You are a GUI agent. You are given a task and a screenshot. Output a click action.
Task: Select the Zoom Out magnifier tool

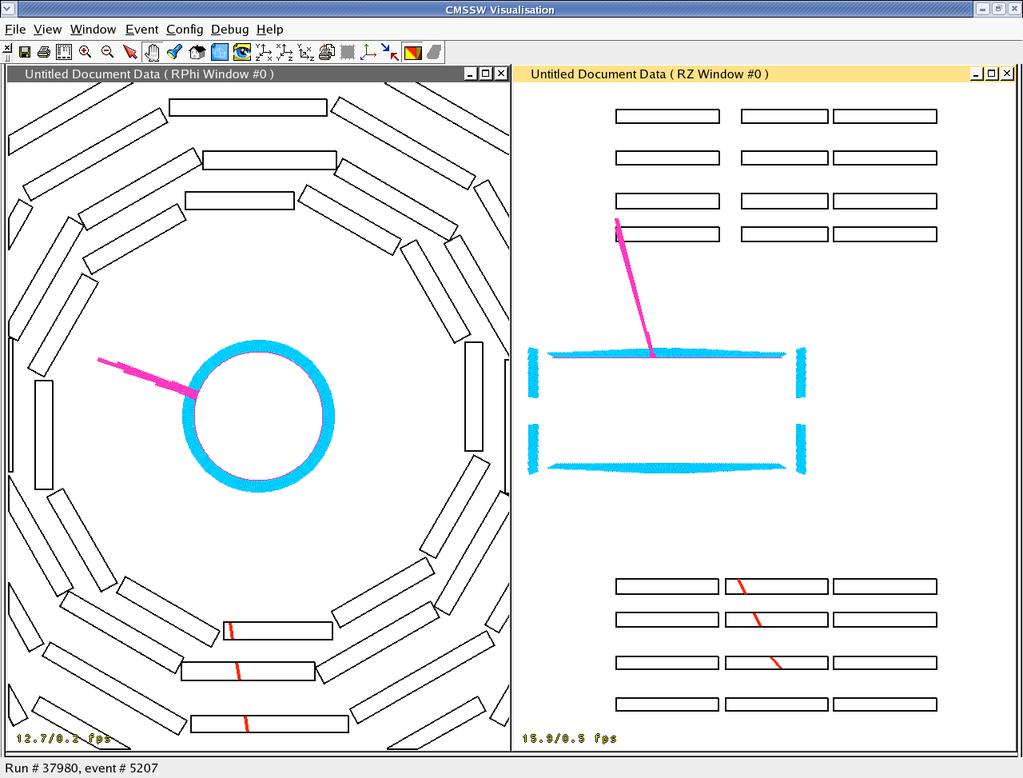pyautogui.click(x=108, y=52)
